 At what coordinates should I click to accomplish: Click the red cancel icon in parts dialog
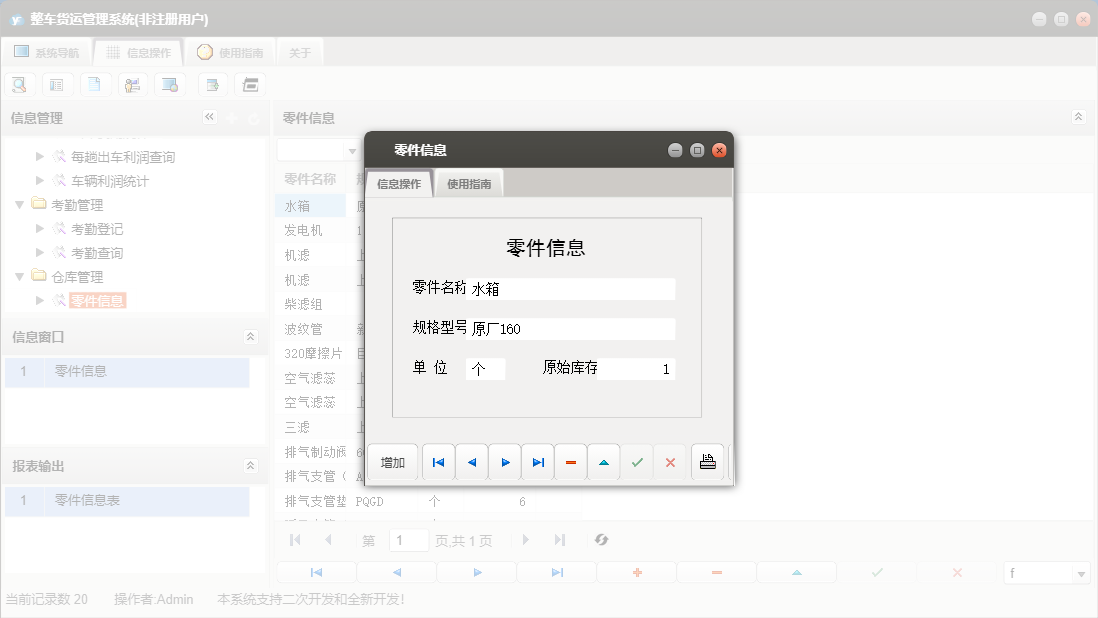tap(671, 461)
